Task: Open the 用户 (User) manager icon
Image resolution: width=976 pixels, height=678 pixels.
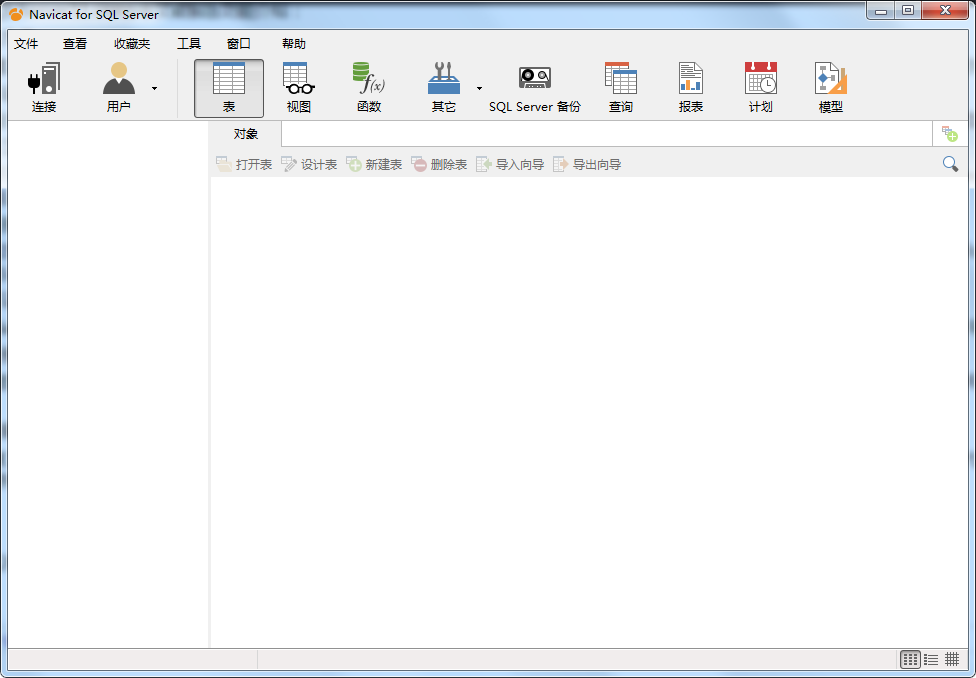Action: (119, 87)
